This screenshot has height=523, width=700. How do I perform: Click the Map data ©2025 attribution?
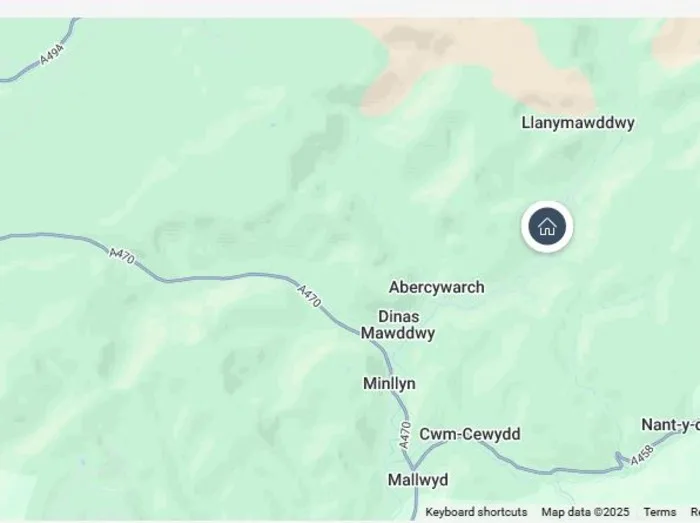(585, 512)
